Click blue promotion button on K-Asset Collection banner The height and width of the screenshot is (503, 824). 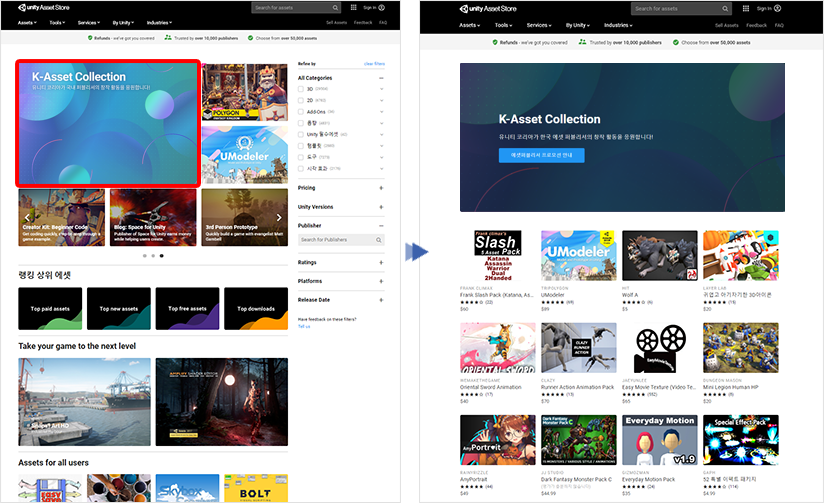click(x=541, y=155)
